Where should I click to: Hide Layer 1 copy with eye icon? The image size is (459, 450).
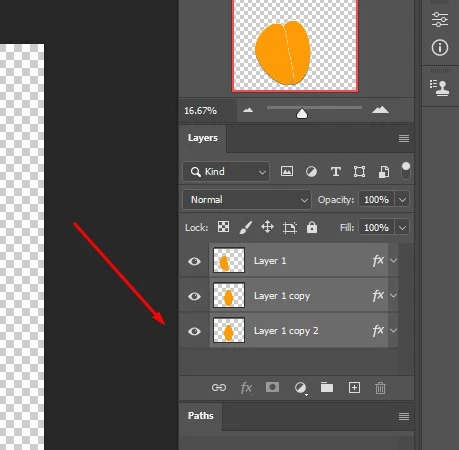point(194,296)
